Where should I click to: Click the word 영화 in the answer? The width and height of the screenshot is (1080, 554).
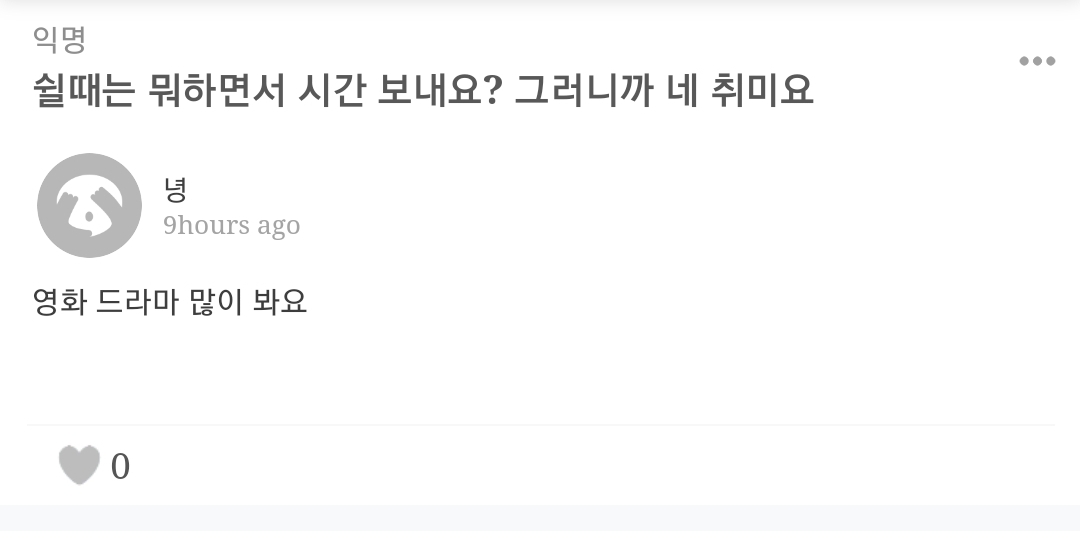tap(59, 301)
